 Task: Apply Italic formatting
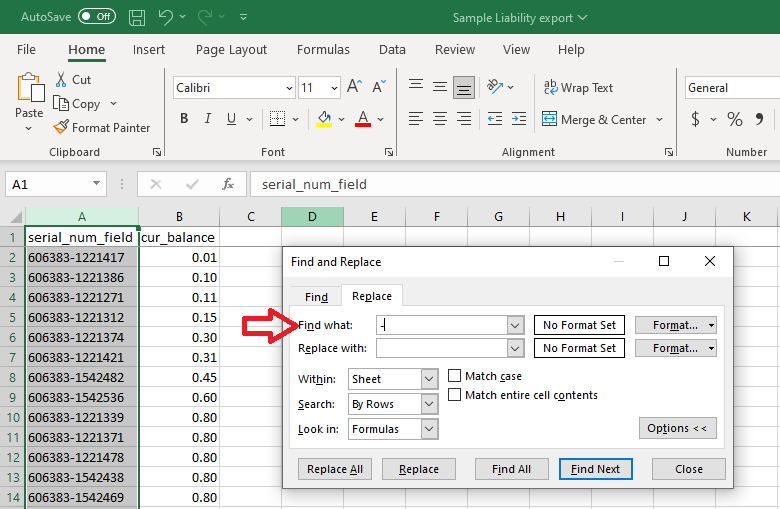(207, 118)
